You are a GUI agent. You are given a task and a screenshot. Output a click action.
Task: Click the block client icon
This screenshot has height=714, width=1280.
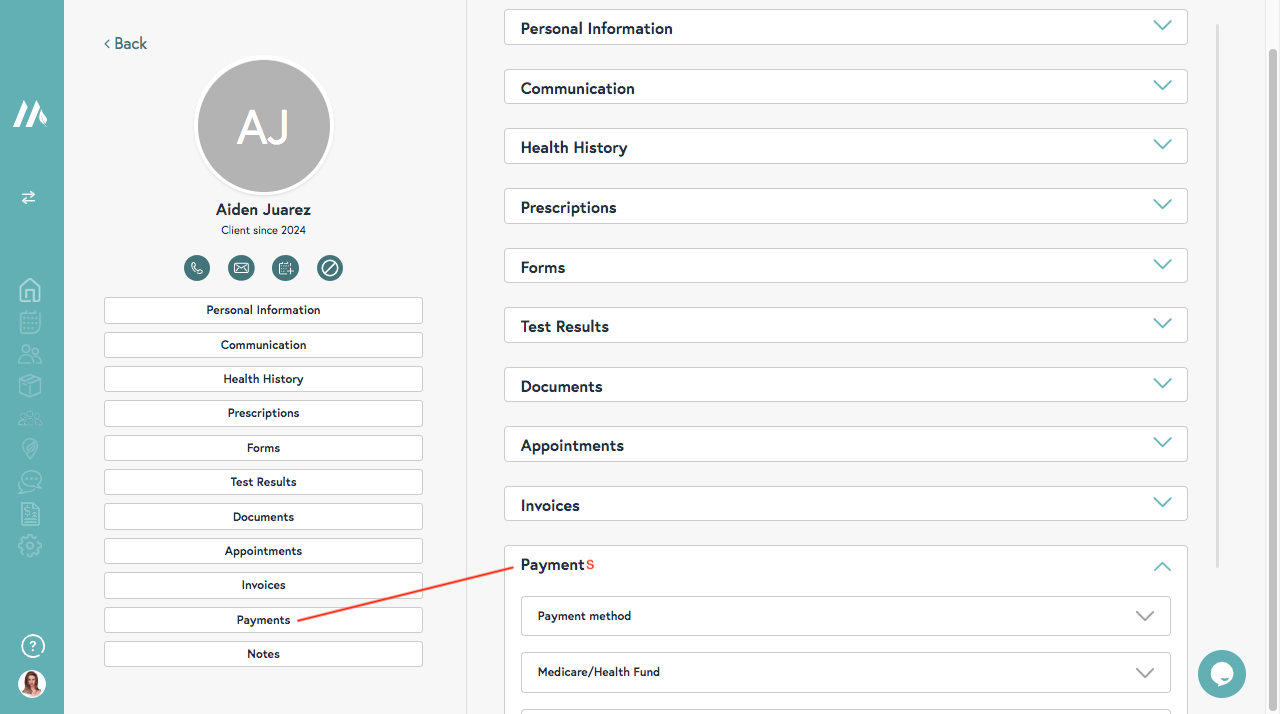click(x=330, y=268)
